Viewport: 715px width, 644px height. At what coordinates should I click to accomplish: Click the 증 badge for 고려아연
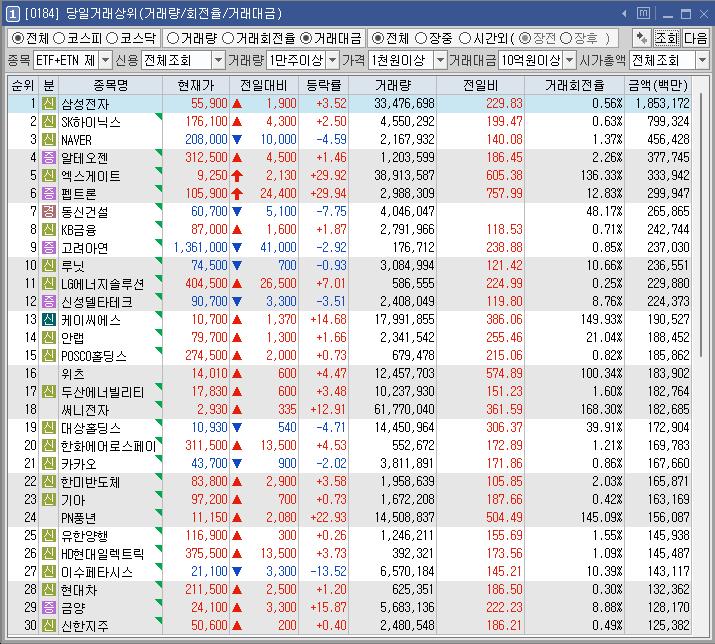click(49, 248)
